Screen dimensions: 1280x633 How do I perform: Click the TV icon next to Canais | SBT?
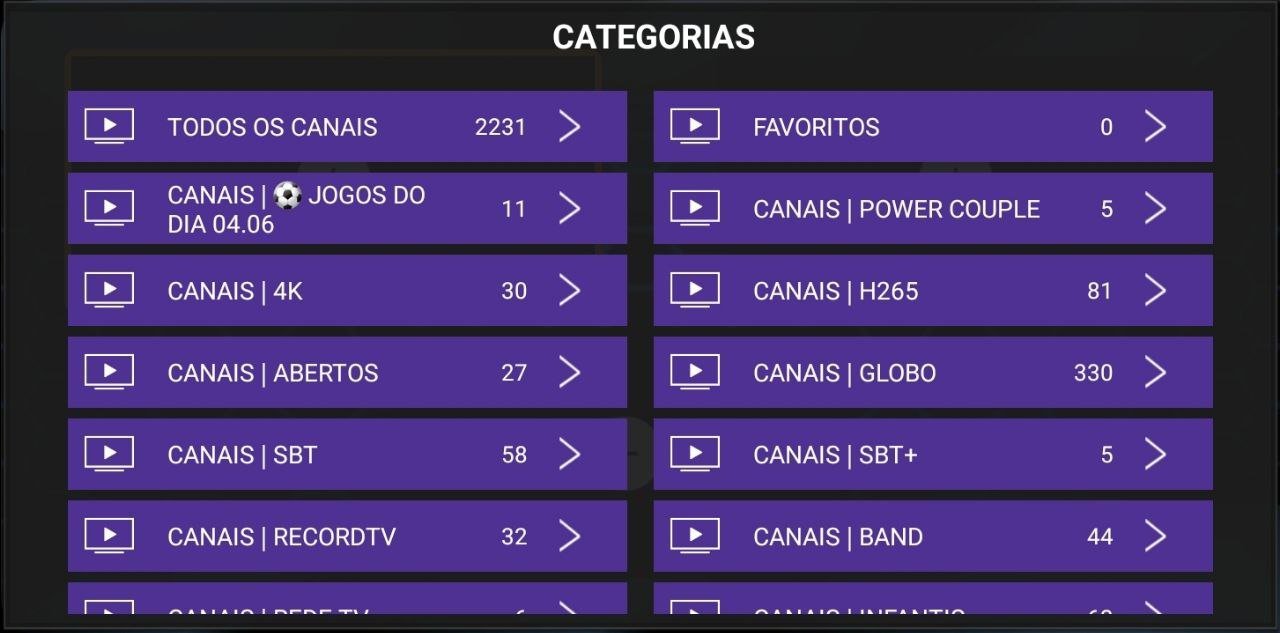coord(109,455)
